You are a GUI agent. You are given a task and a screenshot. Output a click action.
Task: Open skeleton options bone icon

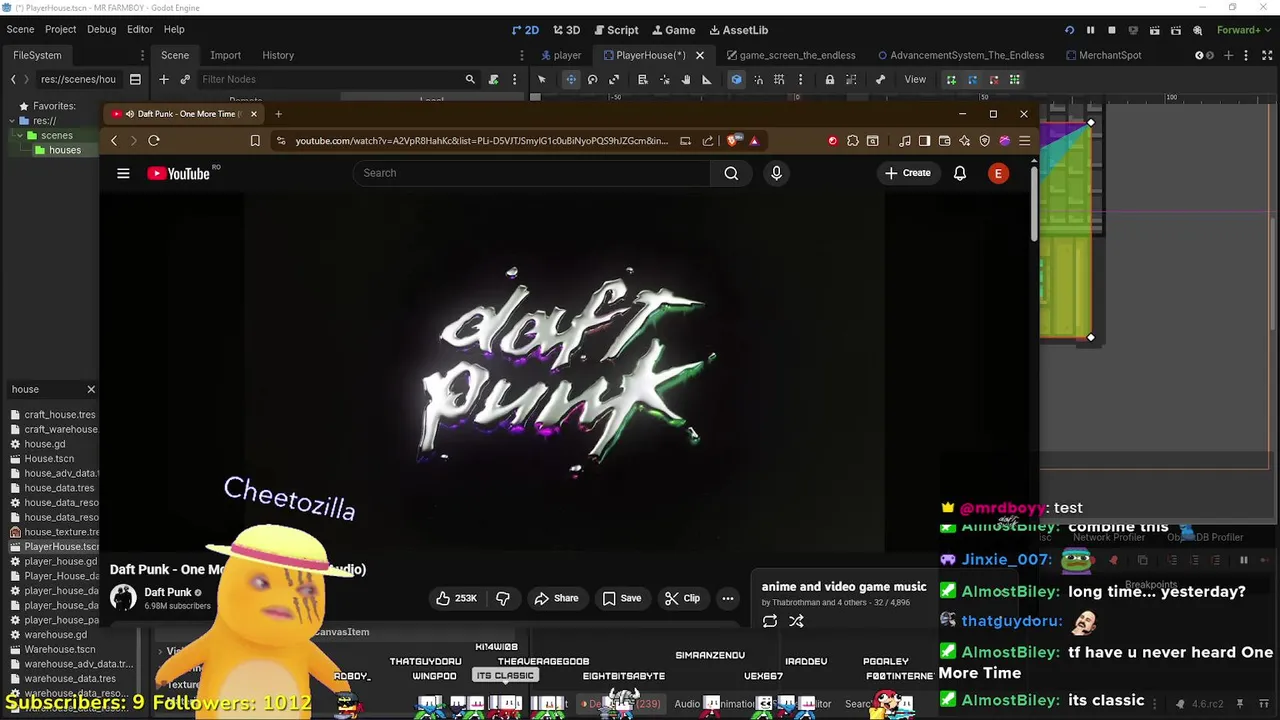point(880,79)
